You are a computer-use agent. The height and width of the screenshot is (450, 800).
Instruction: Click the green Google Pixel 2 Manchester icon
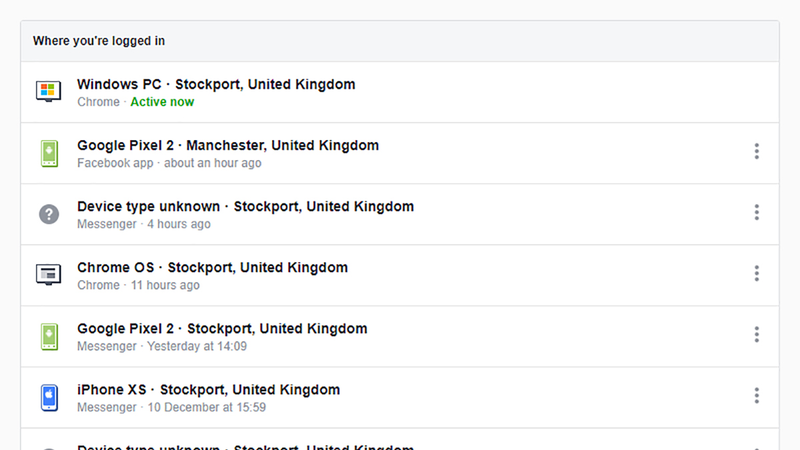coord(49,153)
